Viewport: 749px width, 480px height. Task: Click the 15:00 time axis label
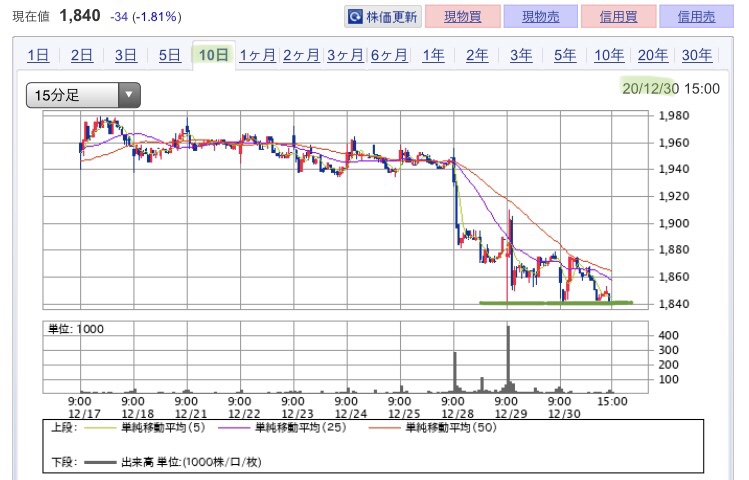coord(612,401)
